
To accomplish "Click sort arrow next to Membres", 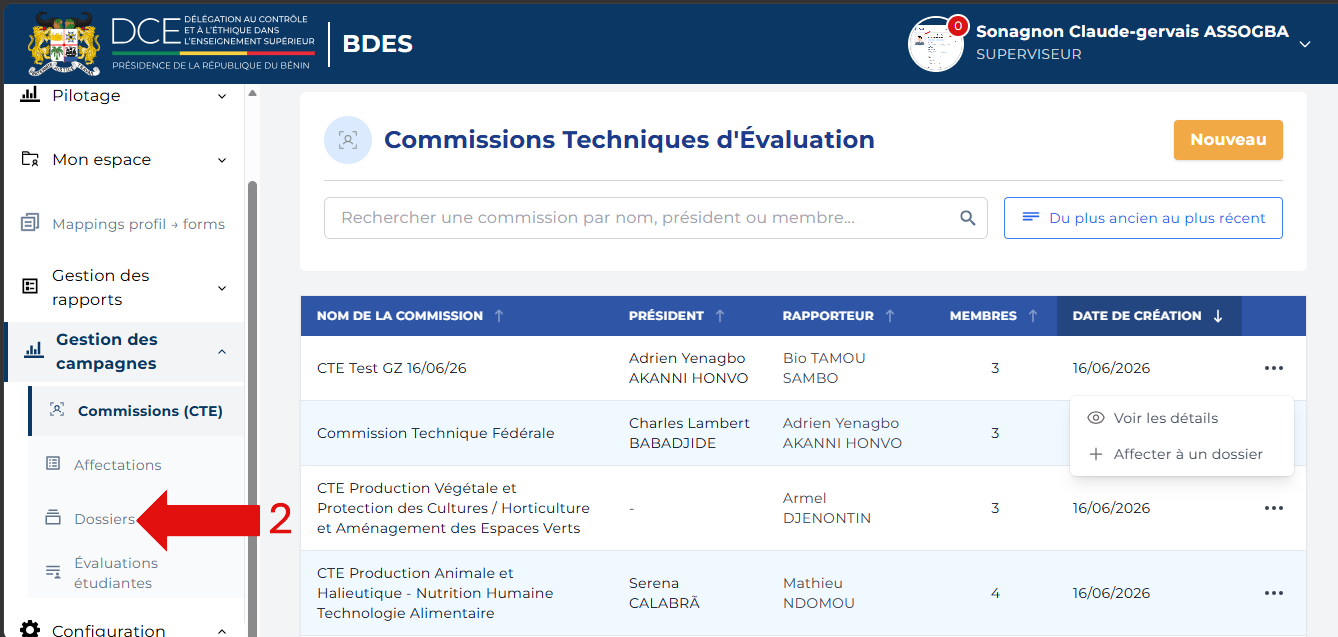I will pyautogui.click(x=1033, y=316).
